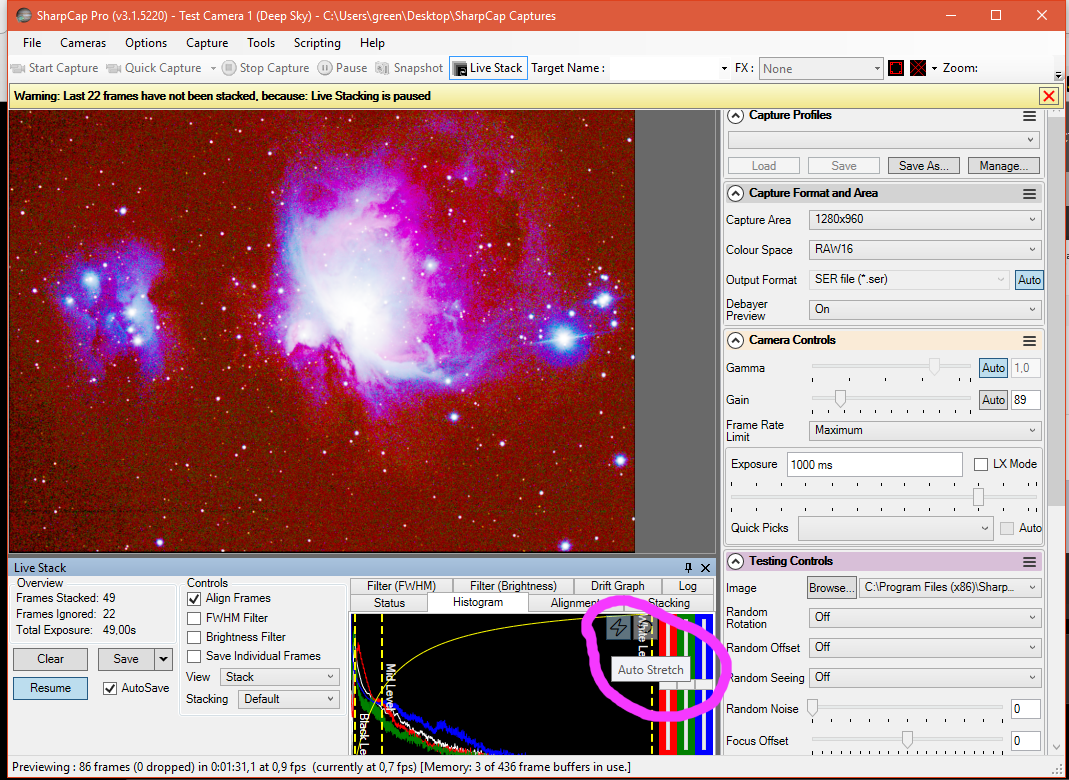Image resolution: width=1069 pixels, height=780 pixels.
Task: Click the reset stretch icon beside Auto Stretch
Action: (x=645, y=628)
